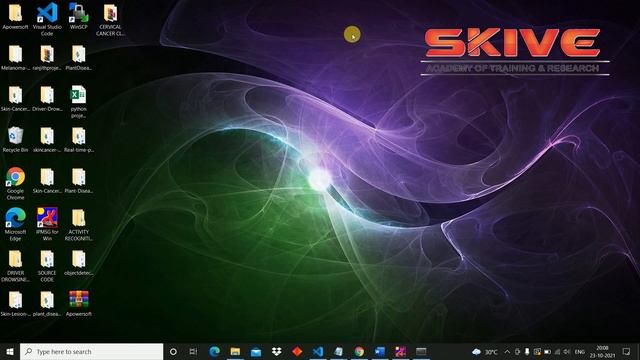
Task: Select the Driver-Drow... folder
Action: pyautogui.click(x=47, y=99)
